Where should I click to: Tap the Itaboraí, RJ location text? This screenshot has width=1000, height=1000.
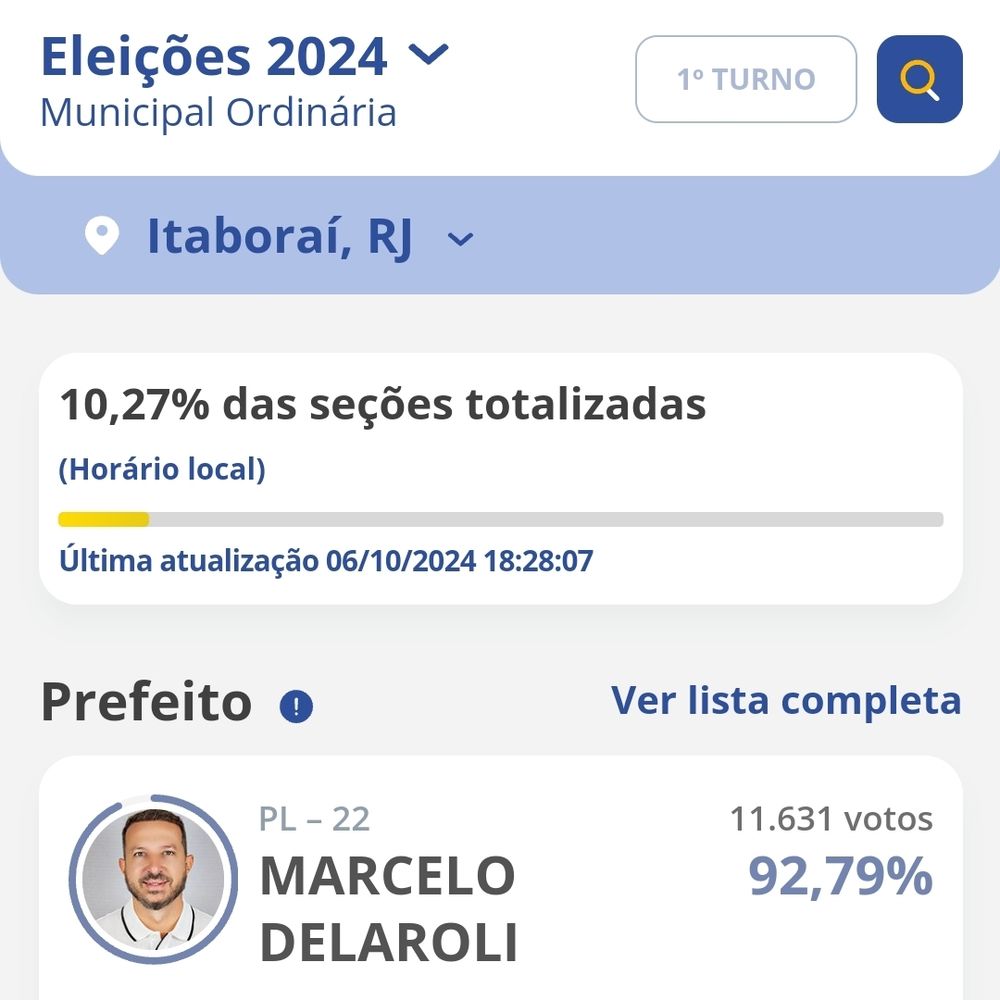click(x=279, y=237)
